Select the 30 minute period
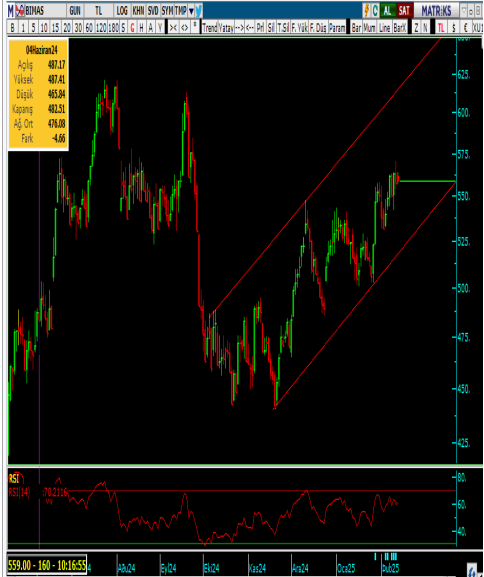 pyautogui.click(x=78, y=28)
